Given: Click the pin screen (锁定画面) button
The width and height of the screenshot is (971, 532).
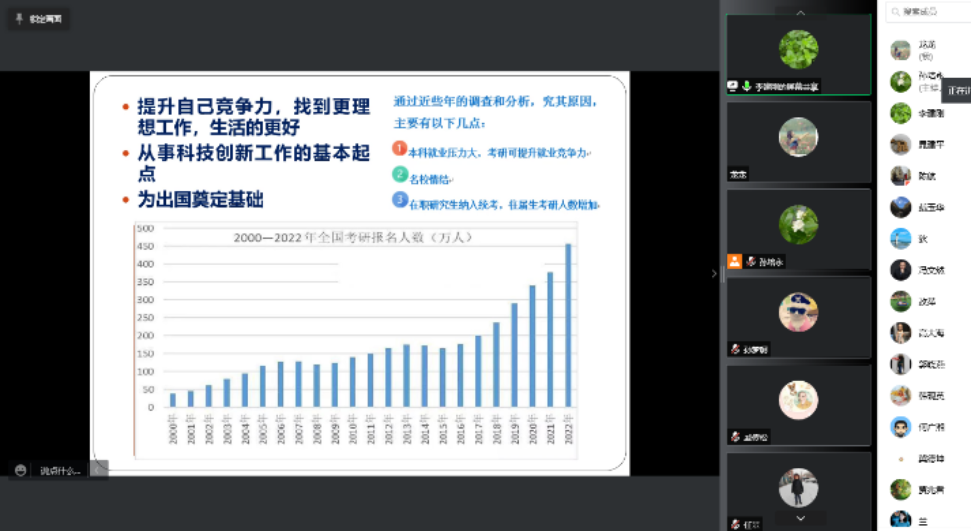Looking at the screenshot, I should [40, 18].
